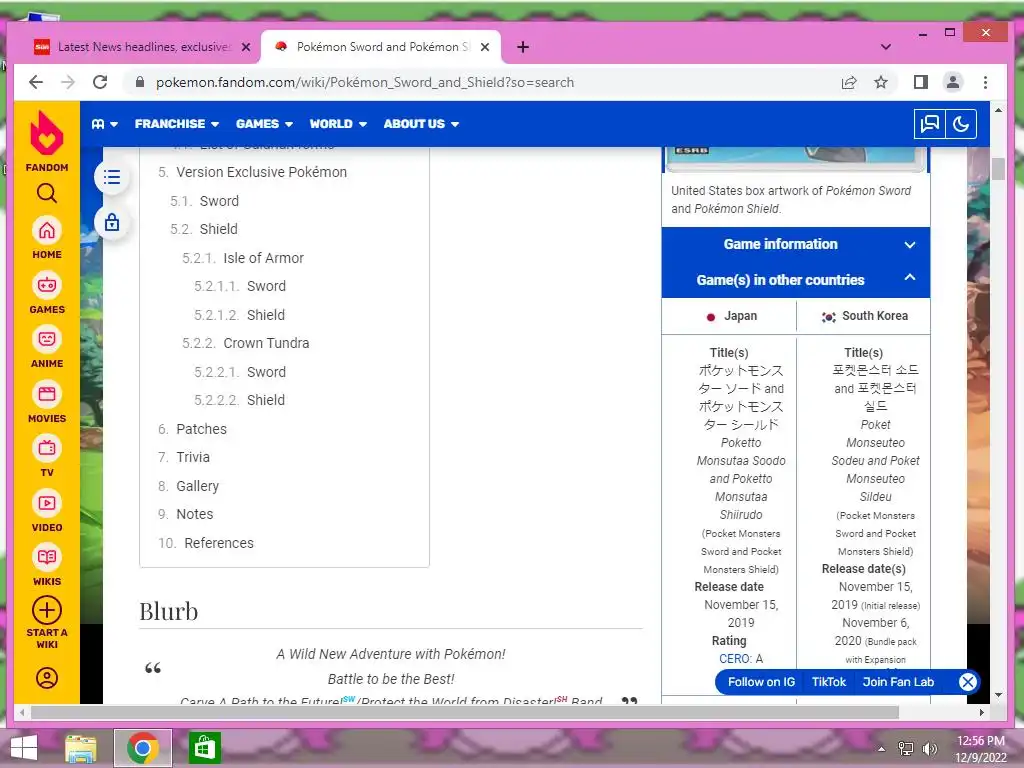Image resolution: width=1024 pixels, height=768 pixels.
Task: Open Microsoft Store from taskbar
Action: coord(204,748)
